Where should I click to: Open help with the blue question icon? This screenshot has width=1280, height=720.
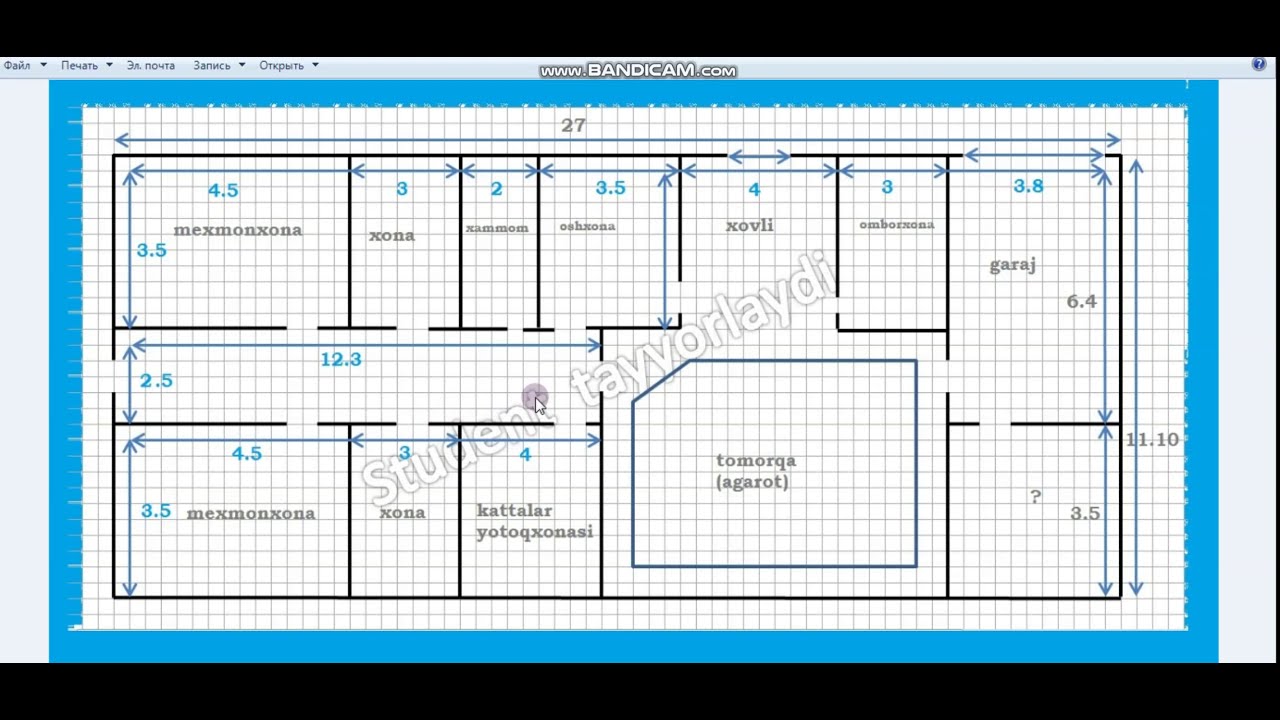click(1259, 64)
